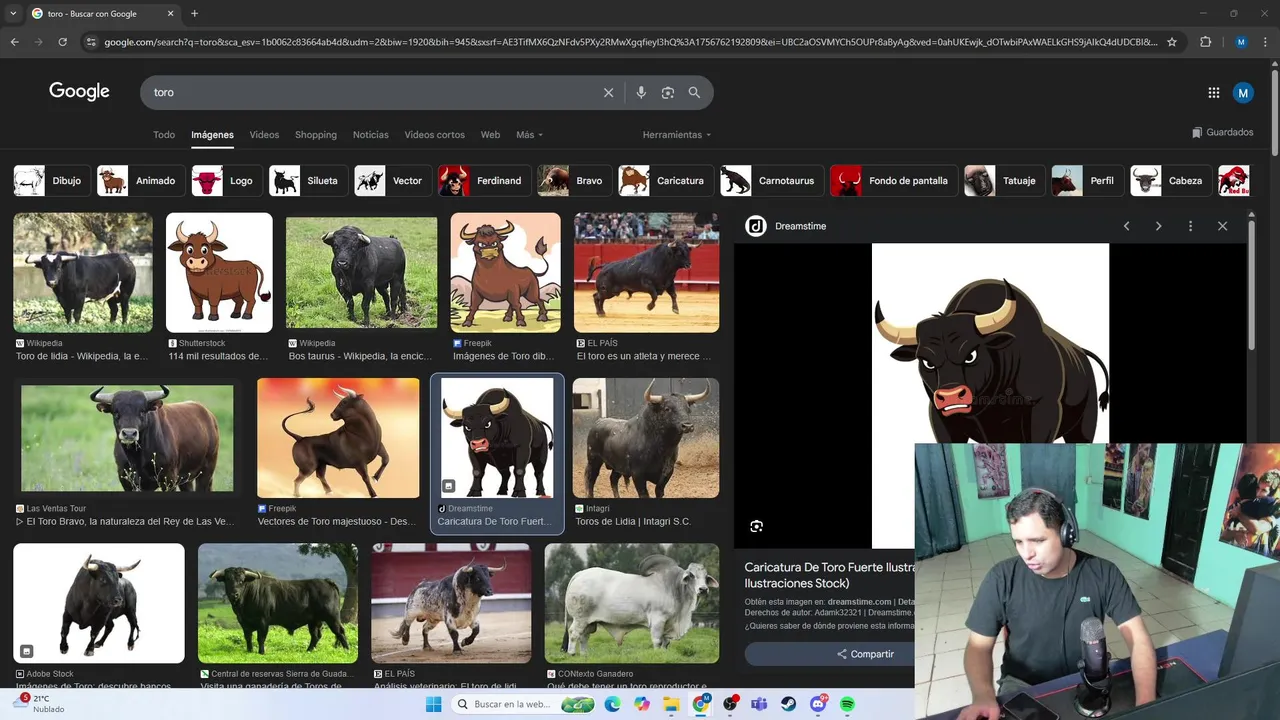Screen dimensions: 1280x720
Task: Filter images by Vector chip
Action: 392,181
